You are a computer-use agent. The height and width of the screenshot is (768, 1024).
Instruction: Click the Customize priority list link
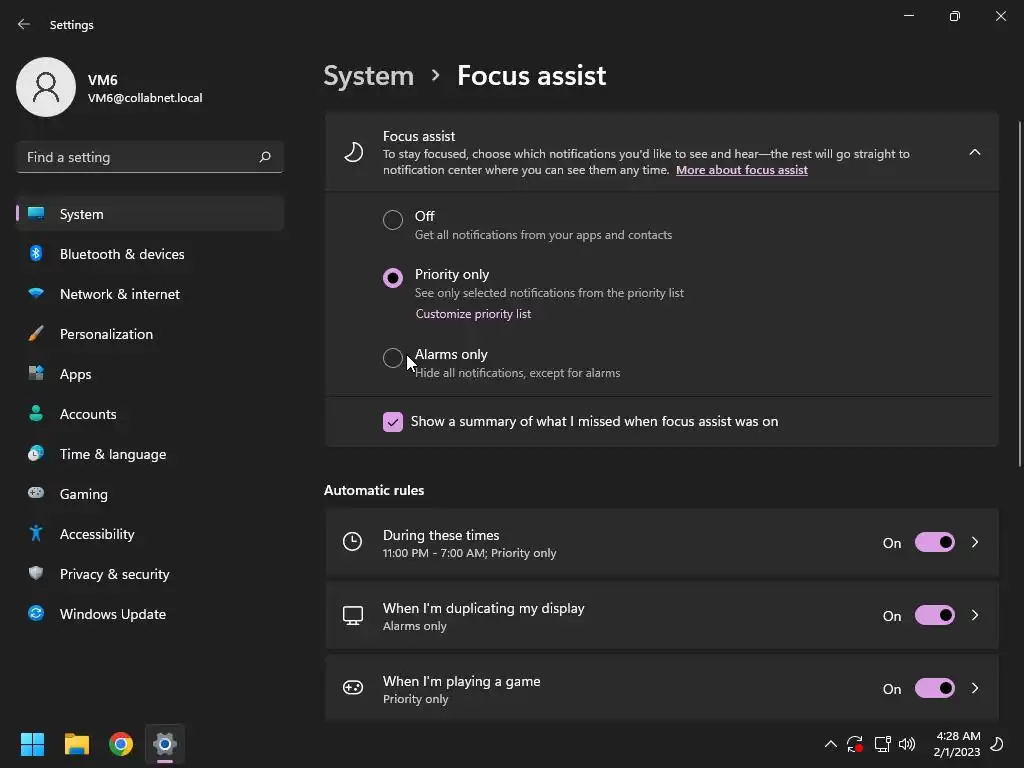point(473,314)
